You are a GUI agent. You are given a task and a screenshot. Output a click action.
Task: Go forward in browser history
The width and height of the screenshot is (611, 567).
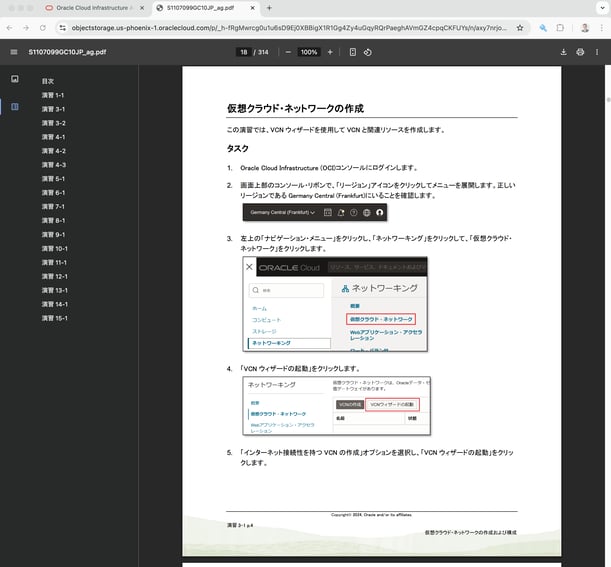[x=26, y=28]
